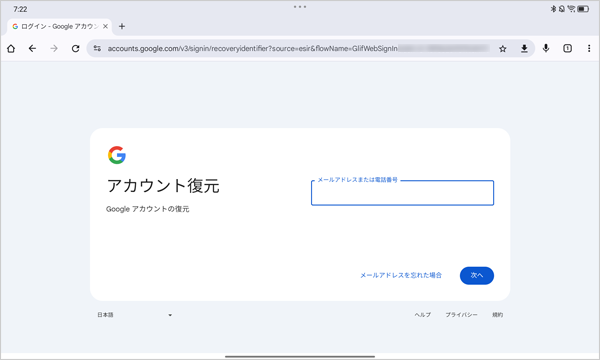600x360 pixels.
Task: Reload the page
Action: (x=75, y=49)
